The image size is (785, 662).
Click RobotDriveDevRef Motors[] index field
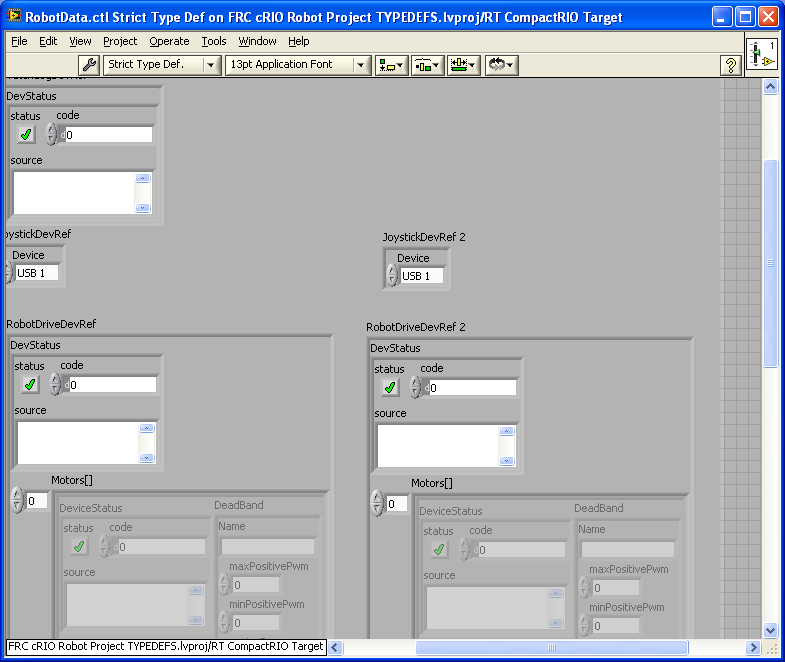tap(37, 501)
